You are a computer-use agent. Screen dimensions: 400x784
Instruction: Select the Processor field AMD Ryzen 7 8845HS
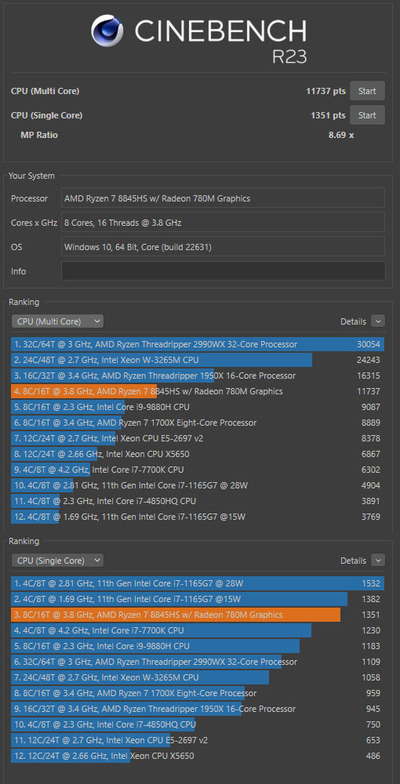[x=223, y=198]
